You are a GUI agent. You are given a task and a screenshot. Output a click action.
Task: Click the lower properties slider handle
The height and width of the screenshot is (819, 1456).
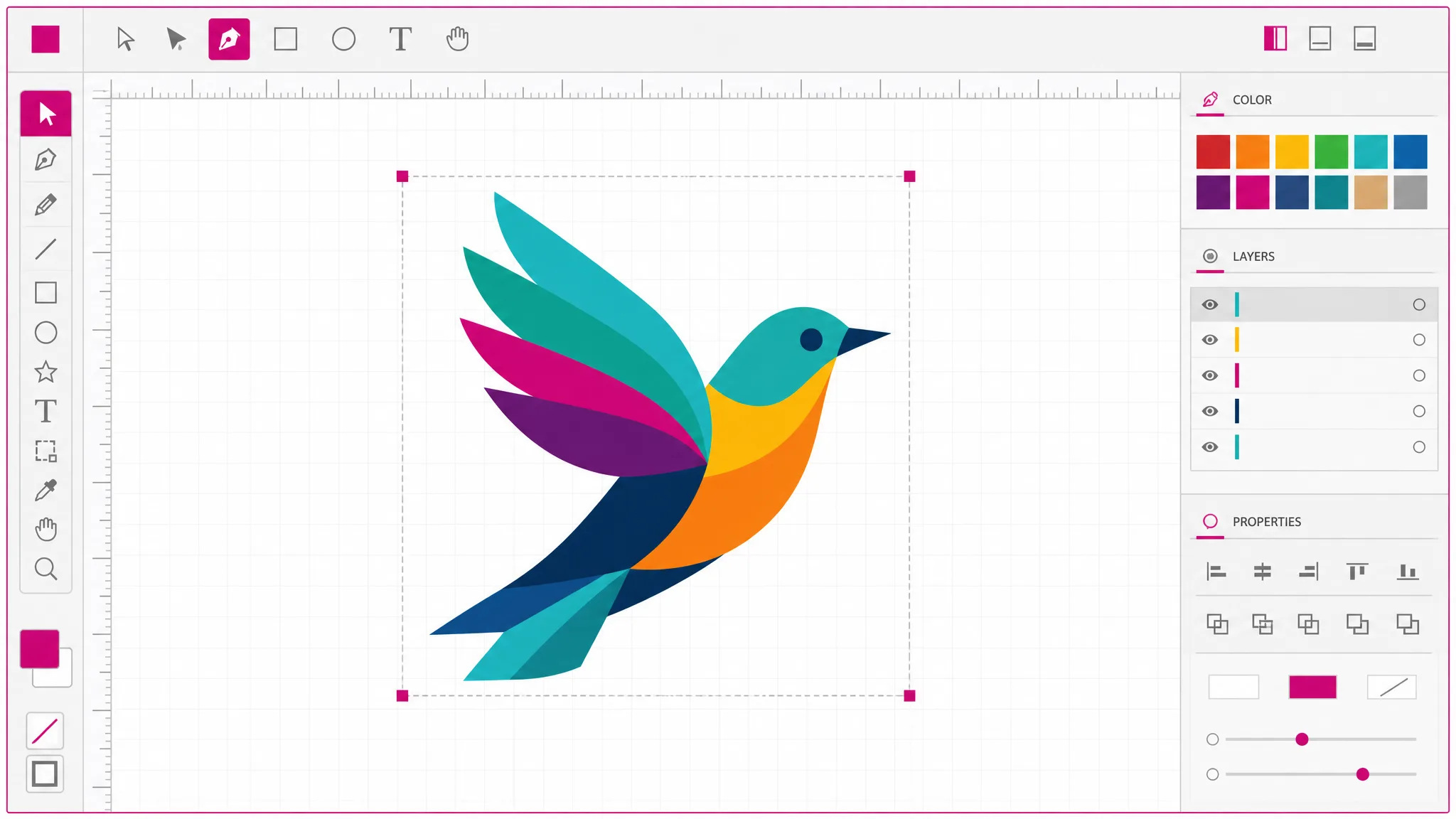1362,774
